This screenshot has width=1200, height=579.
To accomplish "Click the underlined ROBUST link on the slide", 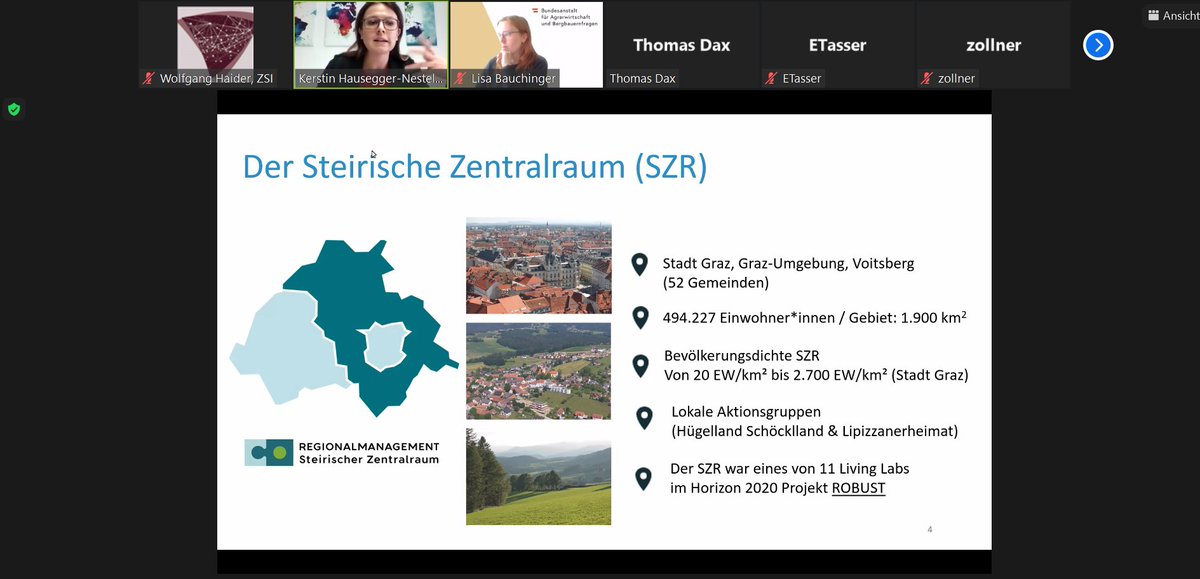I will click(858, 489).
